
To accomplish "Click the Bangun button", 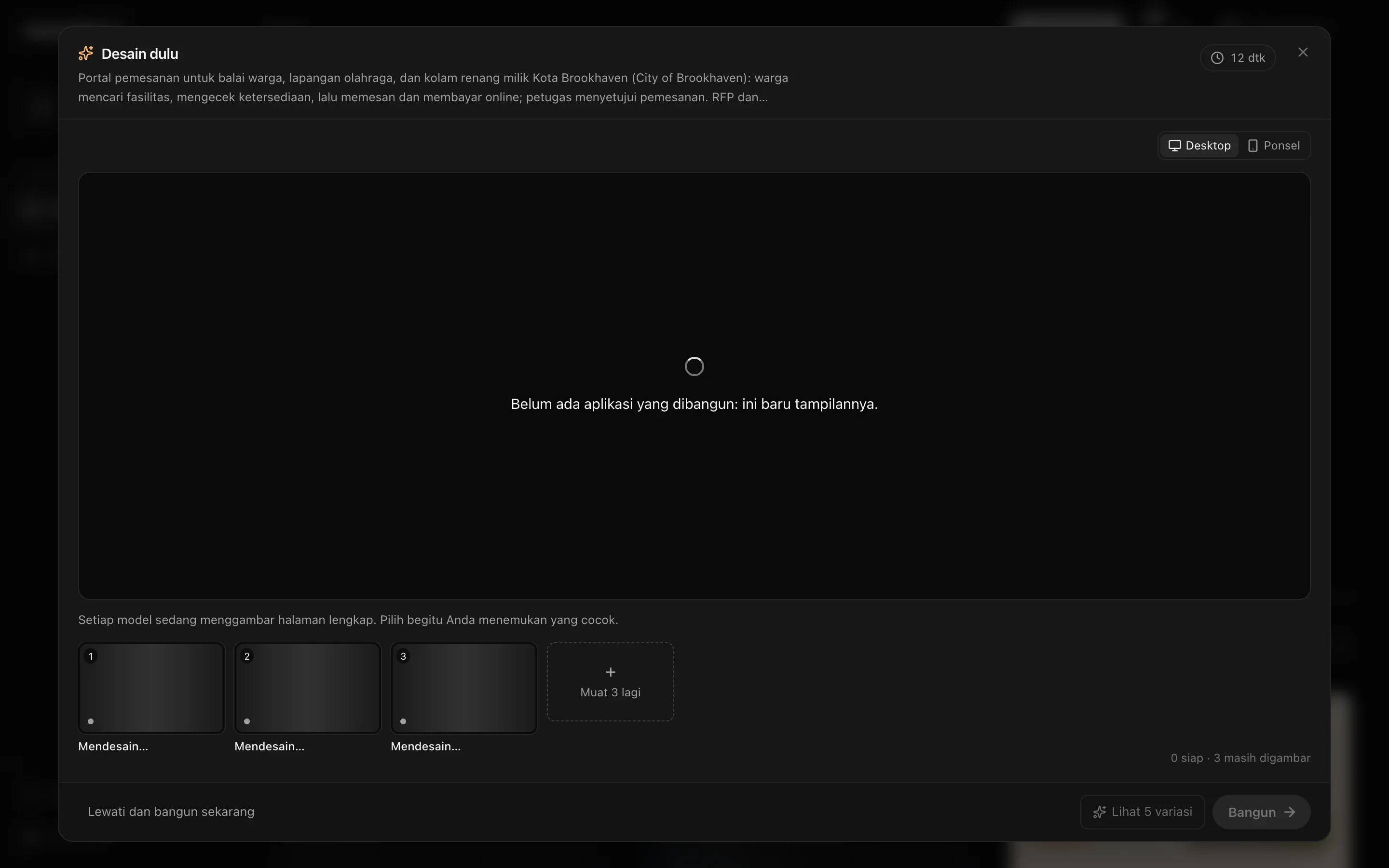I will coord(1261,813).
